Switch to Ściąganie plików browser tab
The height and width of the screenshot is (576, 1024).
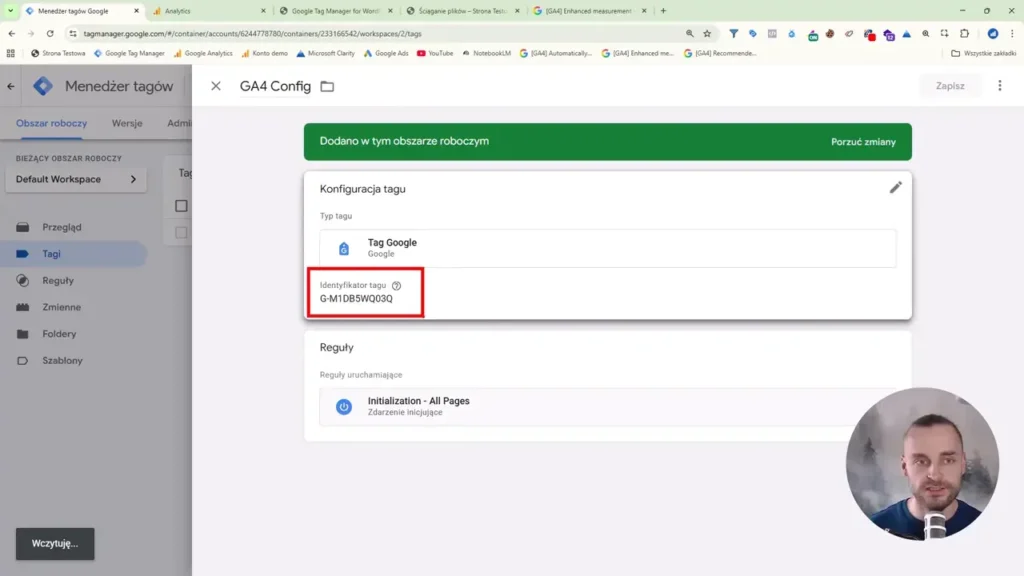463,11
